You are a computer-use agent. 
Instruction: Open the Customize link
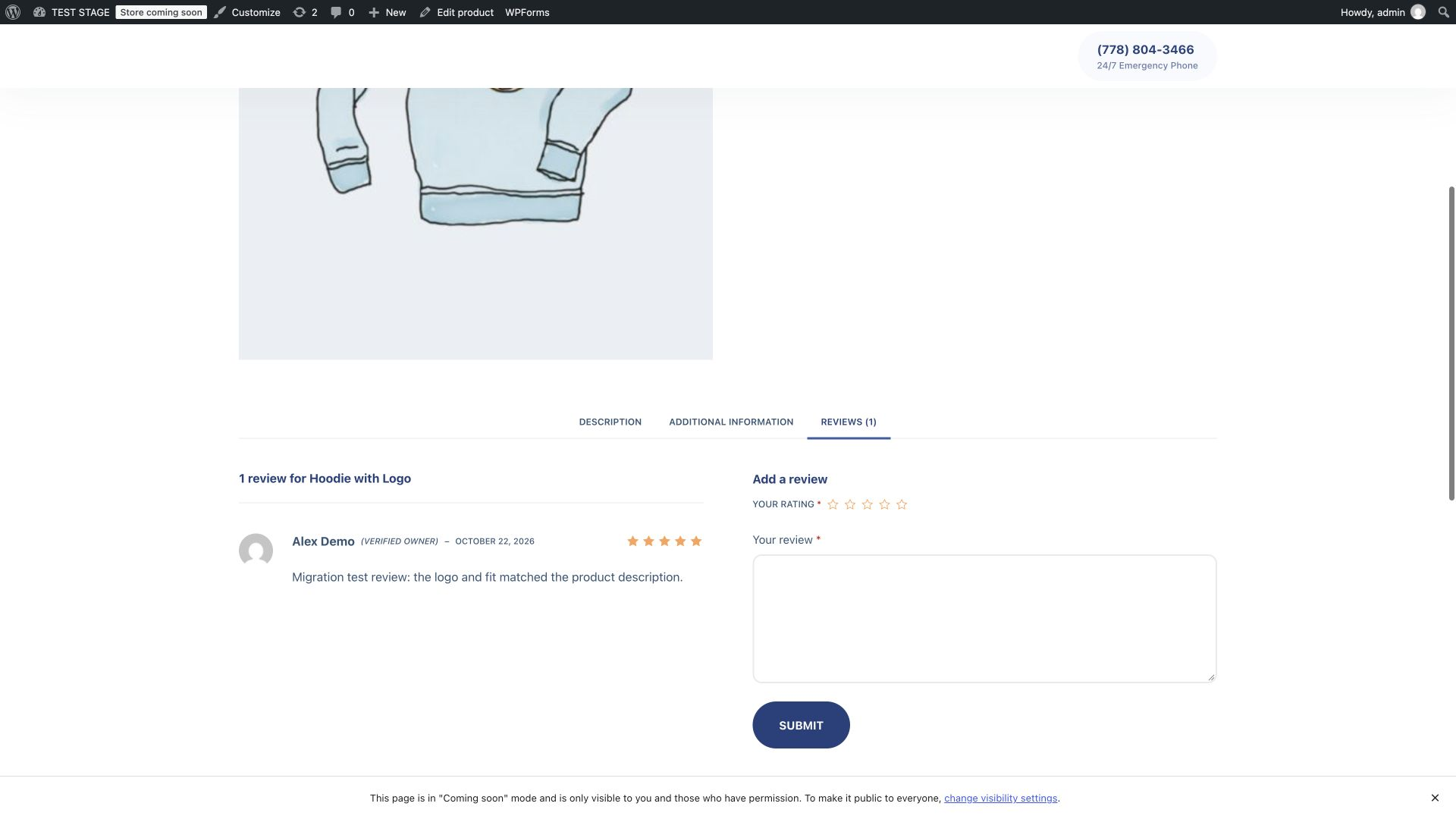[x=247, y=12]
